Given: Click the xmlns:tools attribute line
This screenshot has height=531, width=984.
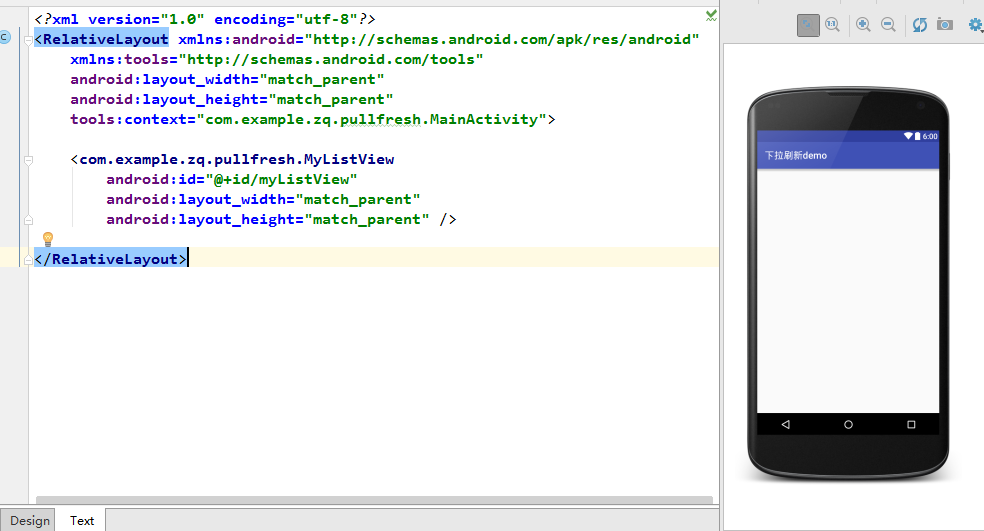Looking at the screenshot, I should point(277,60).
